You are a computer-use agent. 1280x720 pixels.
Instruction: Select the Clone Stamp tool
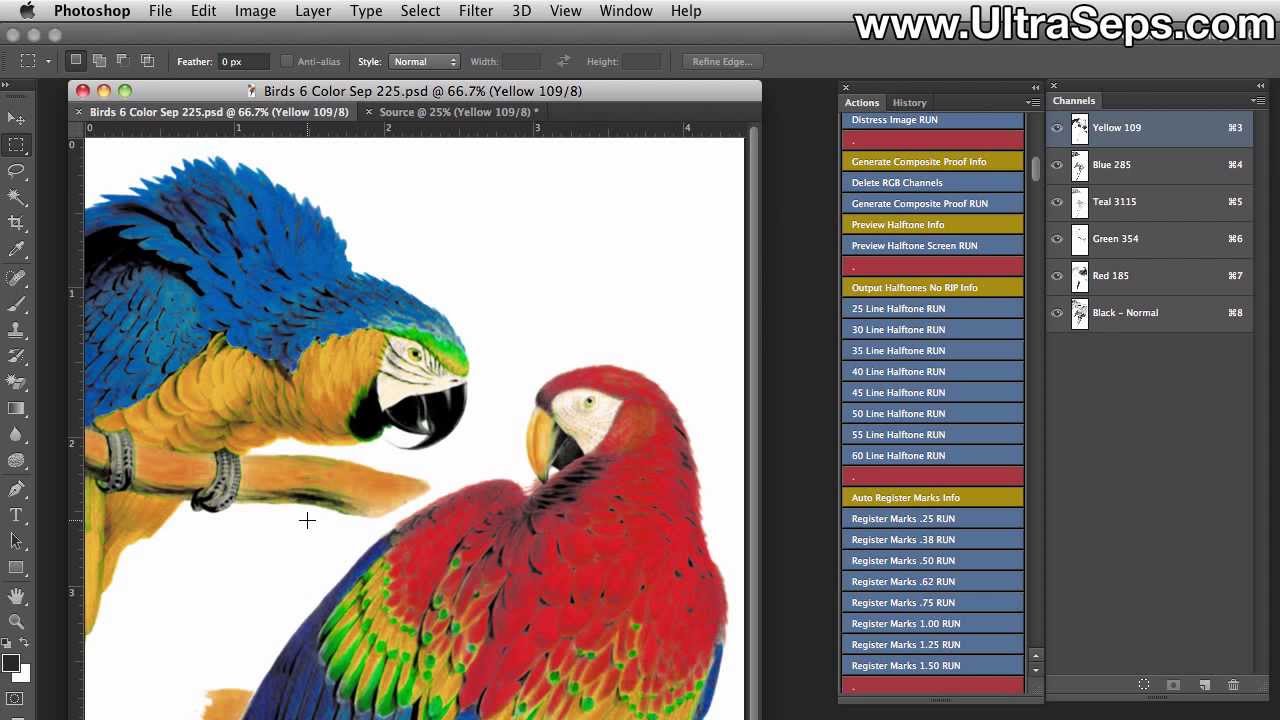pos(16,330)
